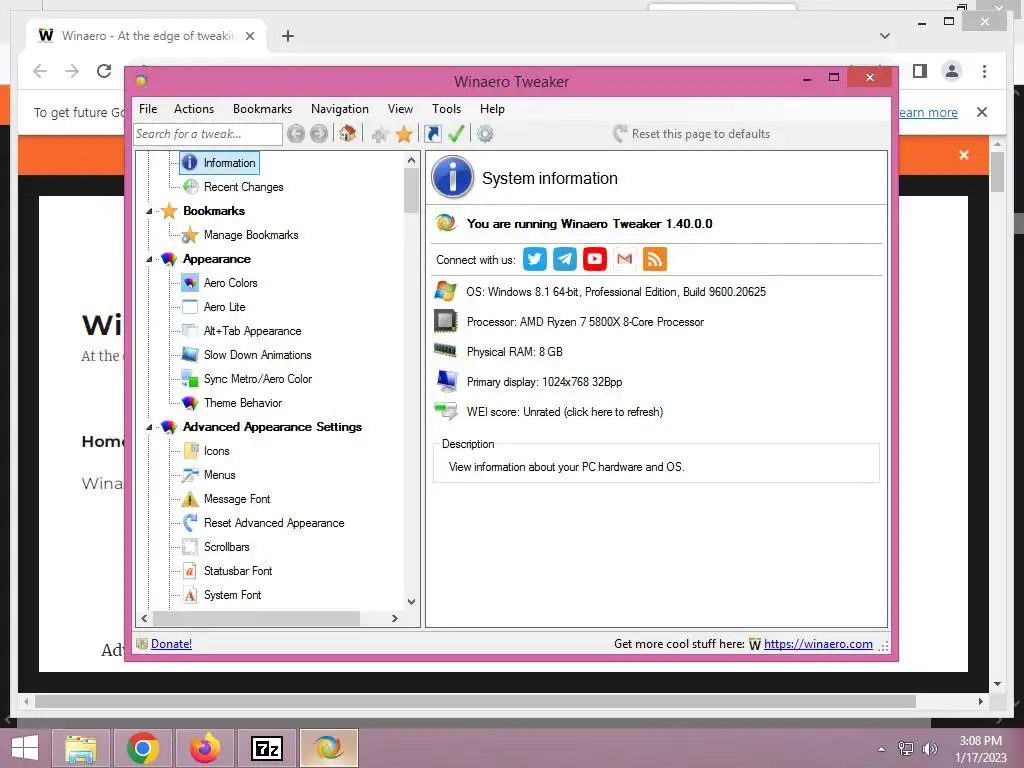Show hidden tray icons arrow

coord(882,749)
